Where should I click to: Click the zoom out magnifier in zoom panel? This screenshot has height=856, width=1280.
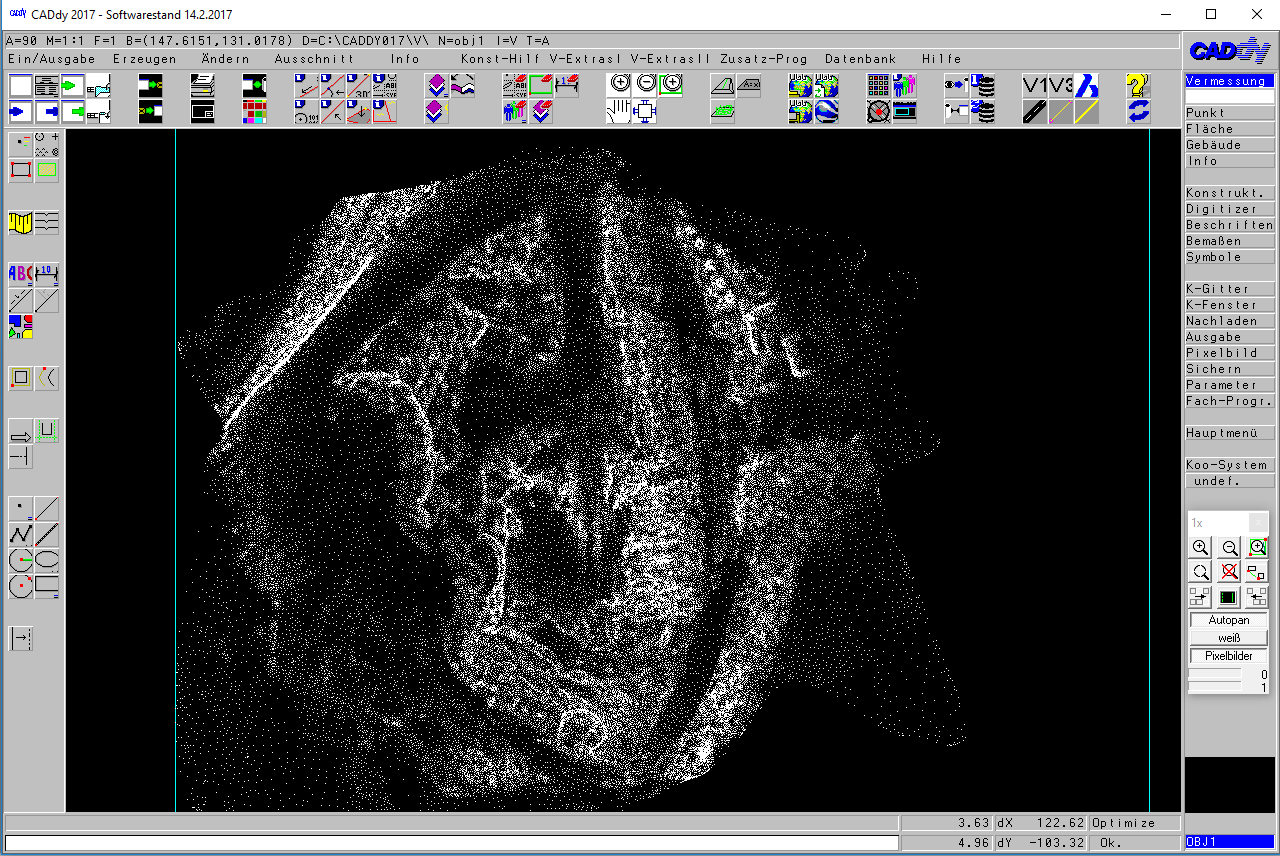tap(1229, 548)
